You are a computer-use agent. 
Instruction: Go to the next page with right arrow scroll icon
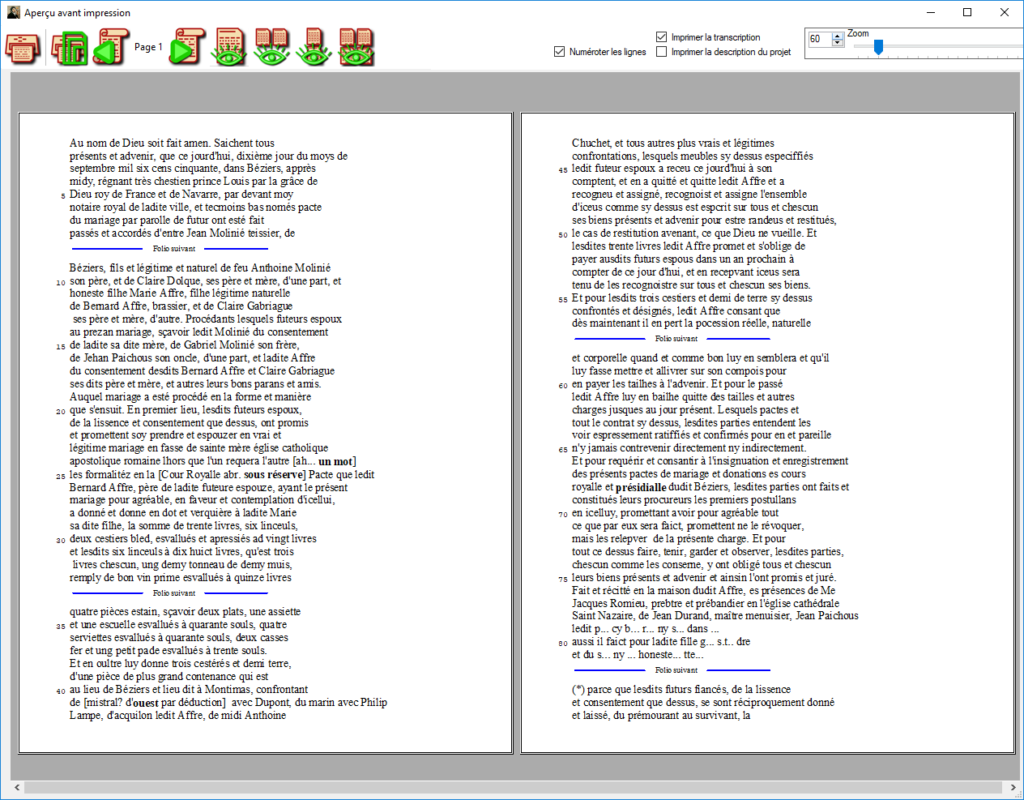coord(187,48)
